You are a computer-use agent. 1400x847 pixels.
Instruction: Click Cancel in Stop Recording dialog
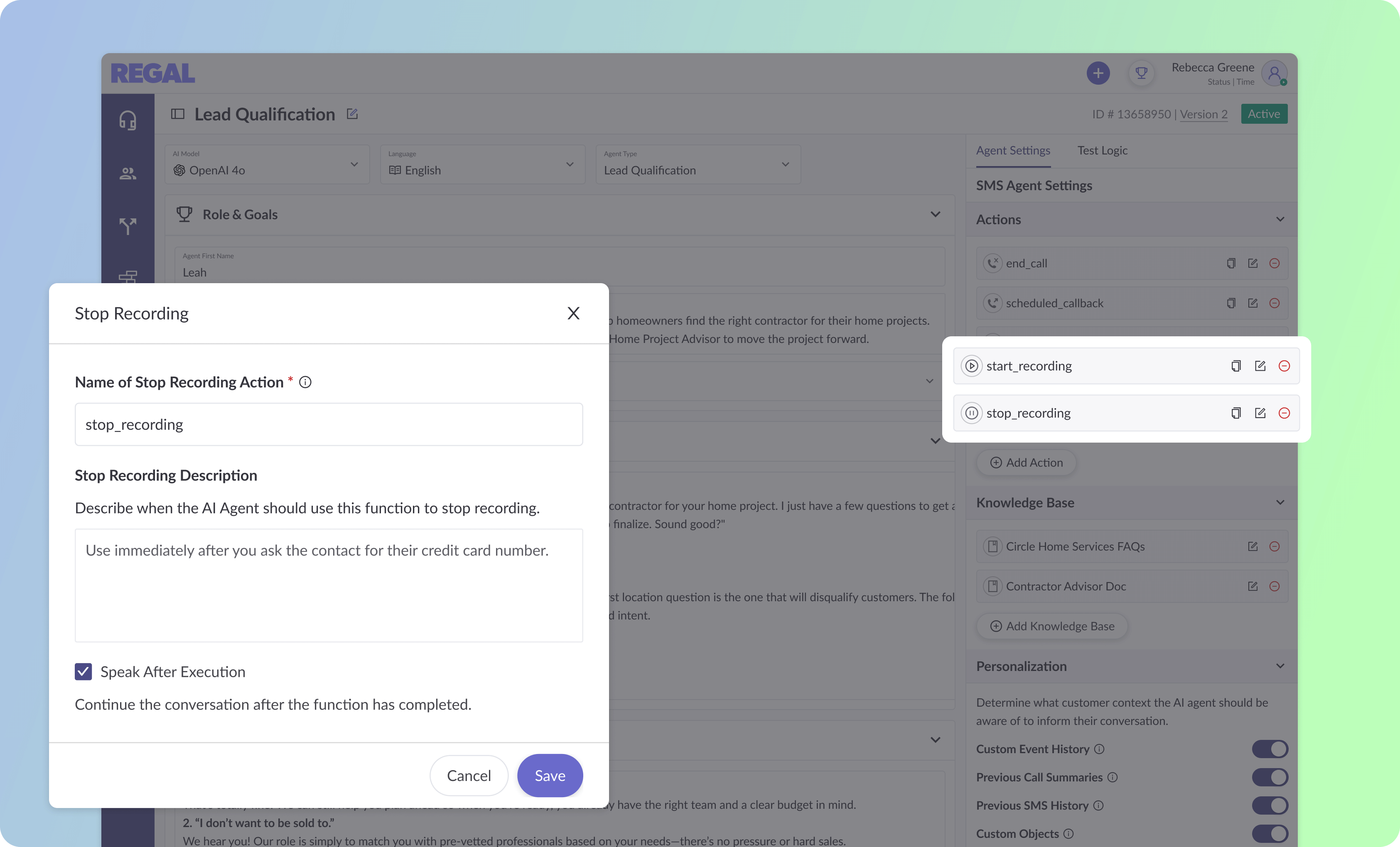[x=469, y=776]
